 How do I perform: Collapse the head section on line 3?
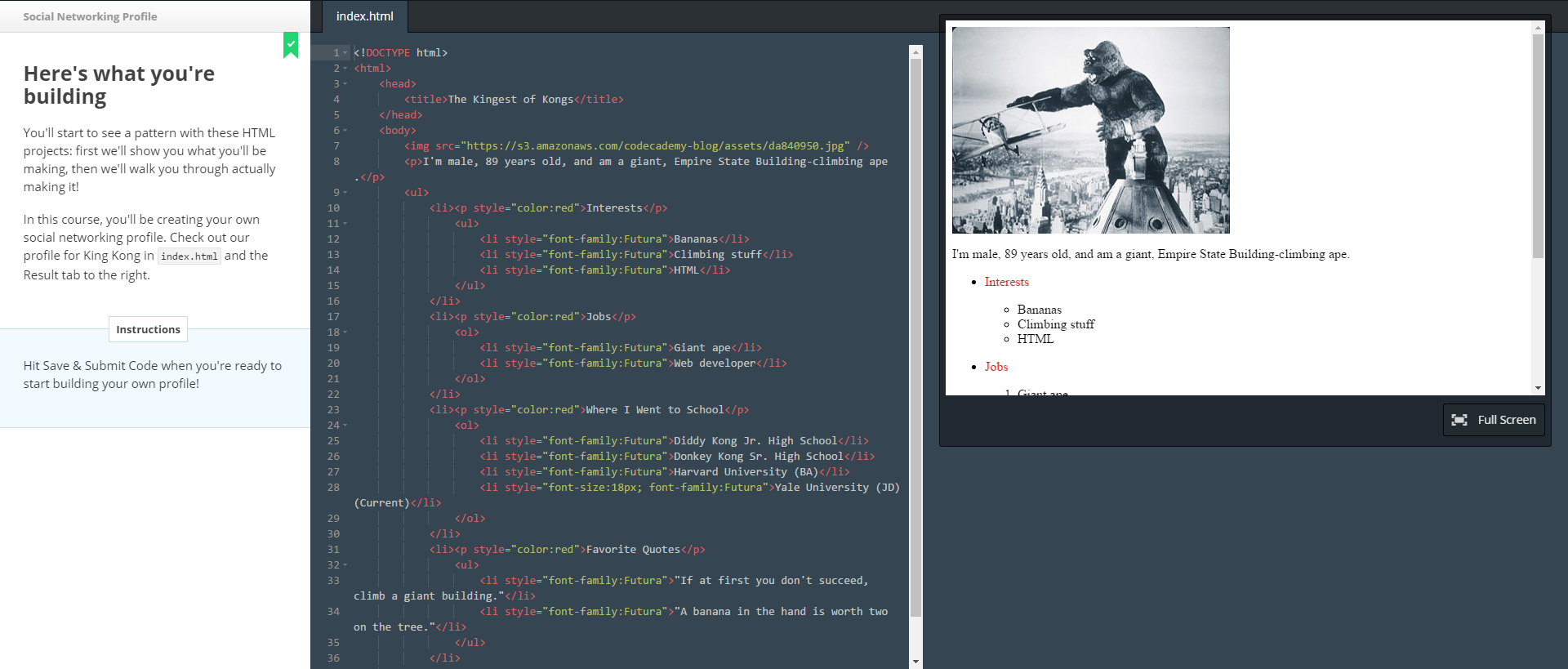pyautogui.click(x=345, y=84)
